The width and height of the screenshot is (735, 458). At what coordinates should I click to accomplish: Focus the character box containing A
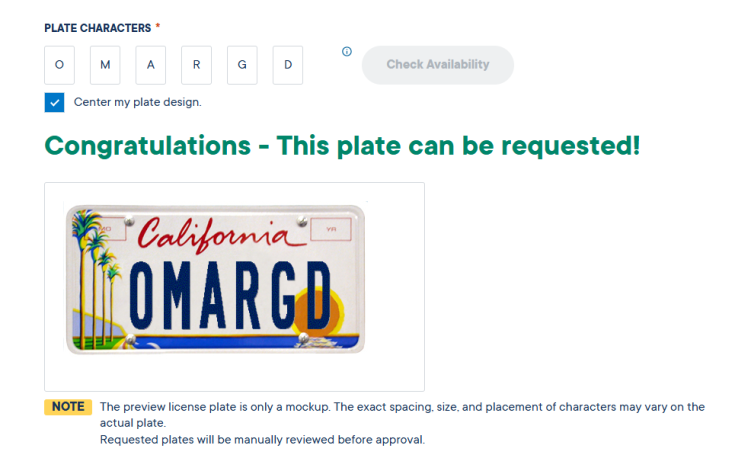coord(150,65)
